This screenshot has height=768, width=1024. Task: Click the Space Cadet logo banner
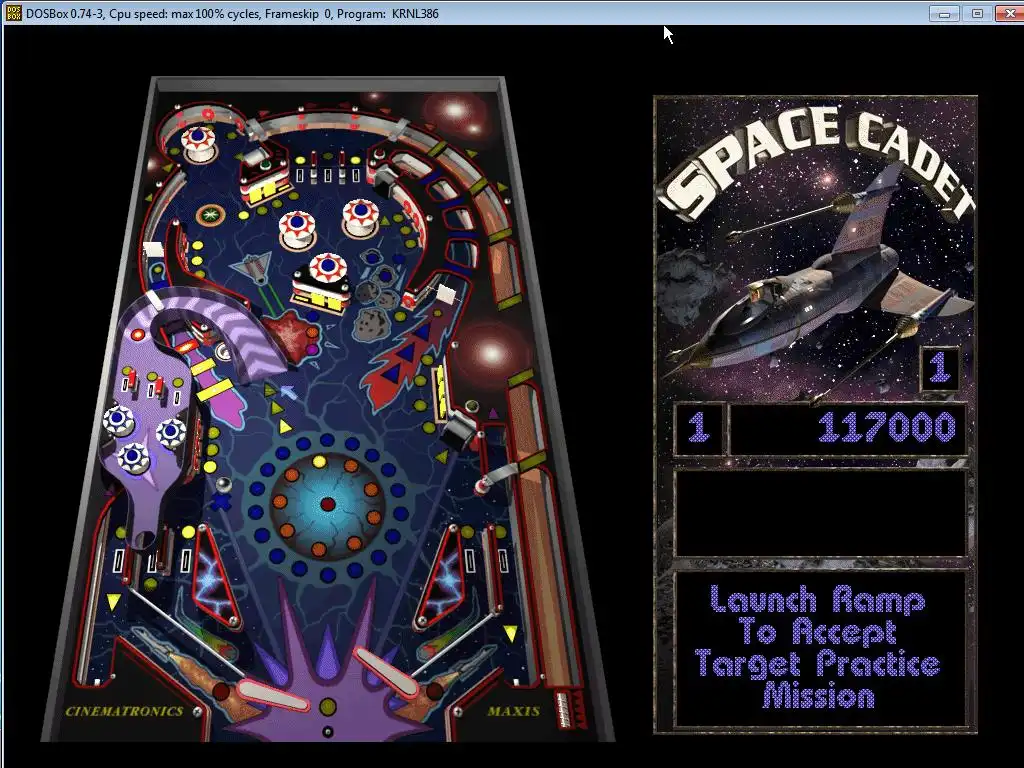(817, 162)
